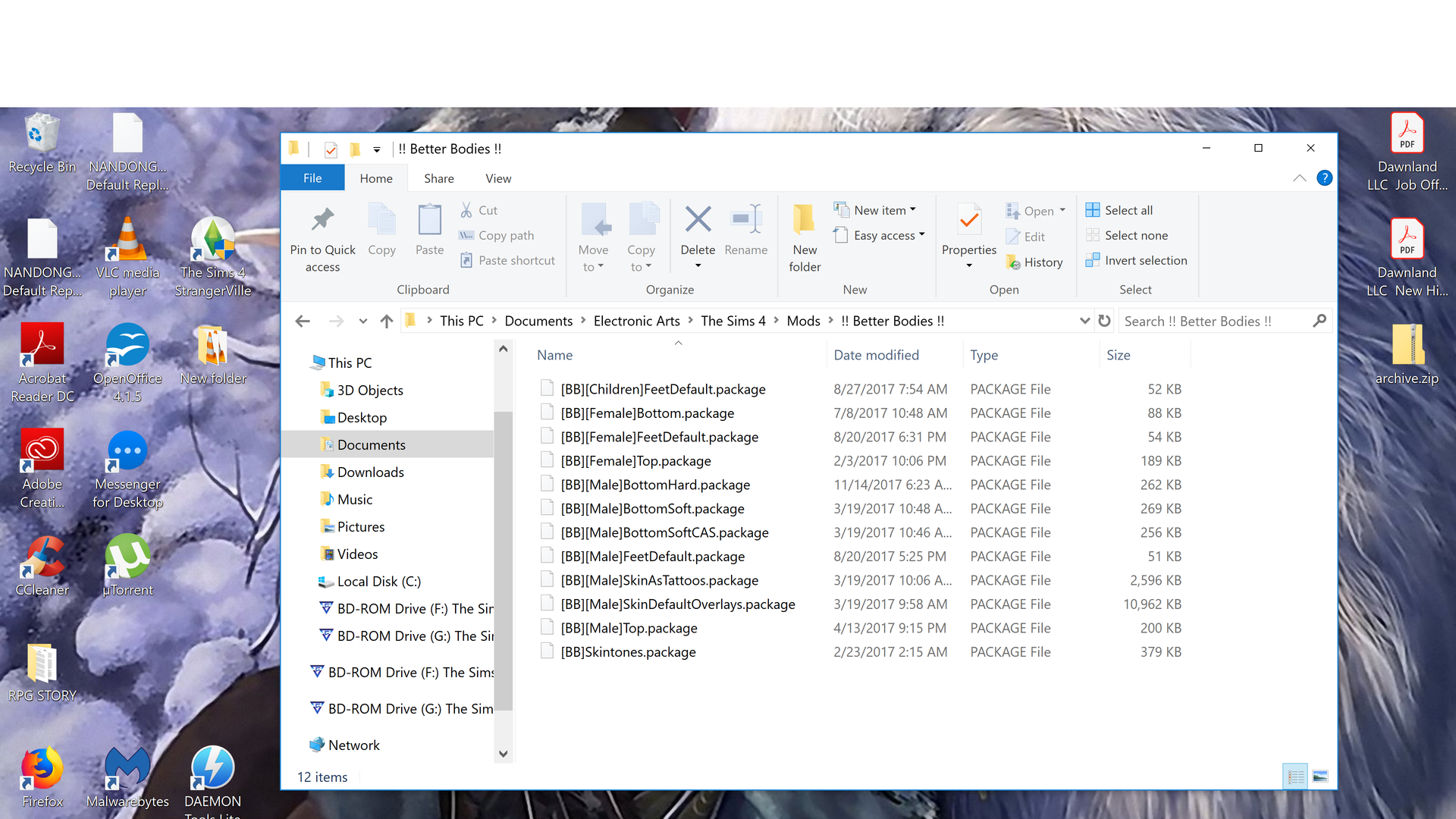This screenshot has width=1456, height=819.
Task: Click quick access Properties checkmark in title bar
Action: click(331, 149)
